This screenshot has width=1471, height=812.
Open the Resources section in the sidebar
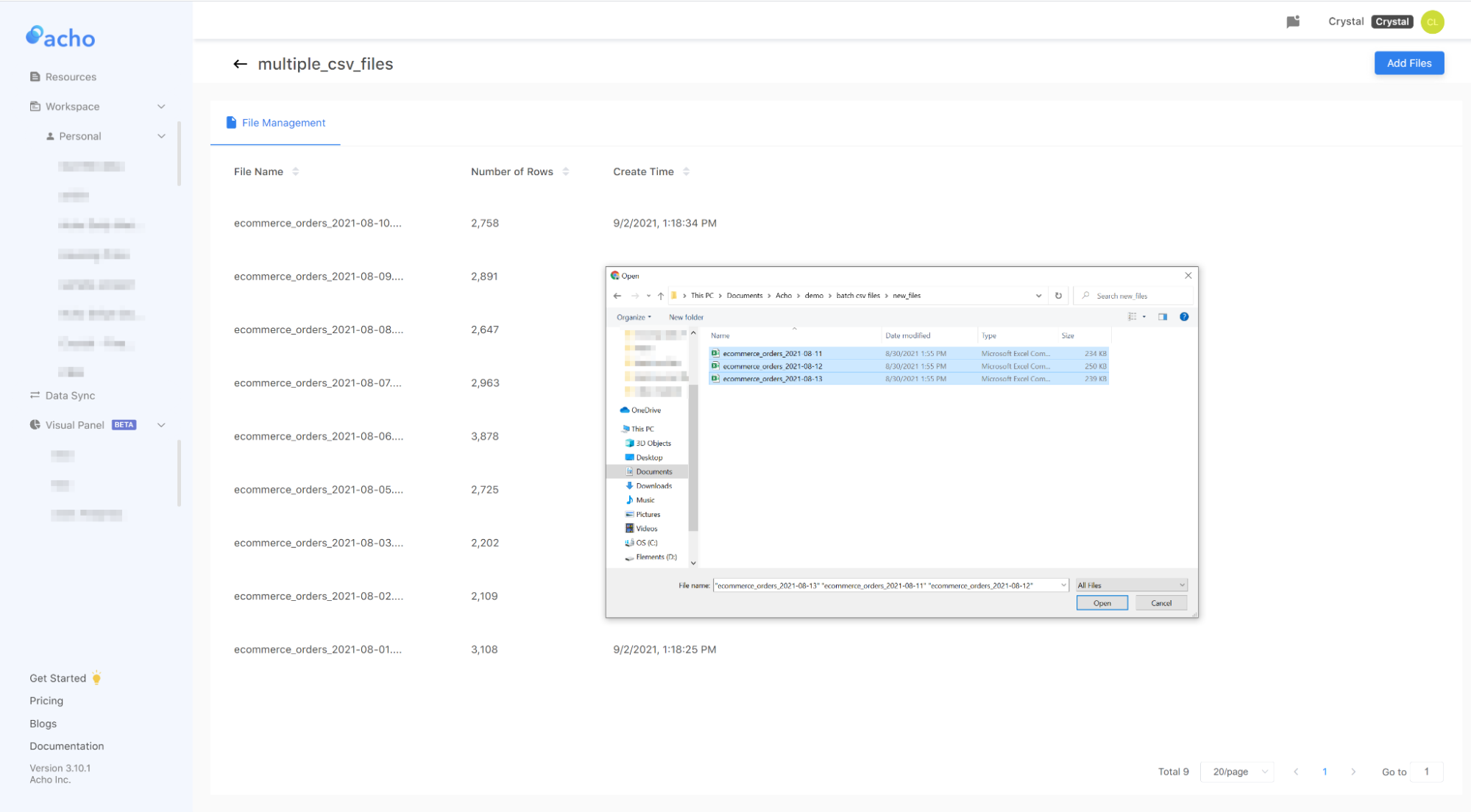click(70, 76)
